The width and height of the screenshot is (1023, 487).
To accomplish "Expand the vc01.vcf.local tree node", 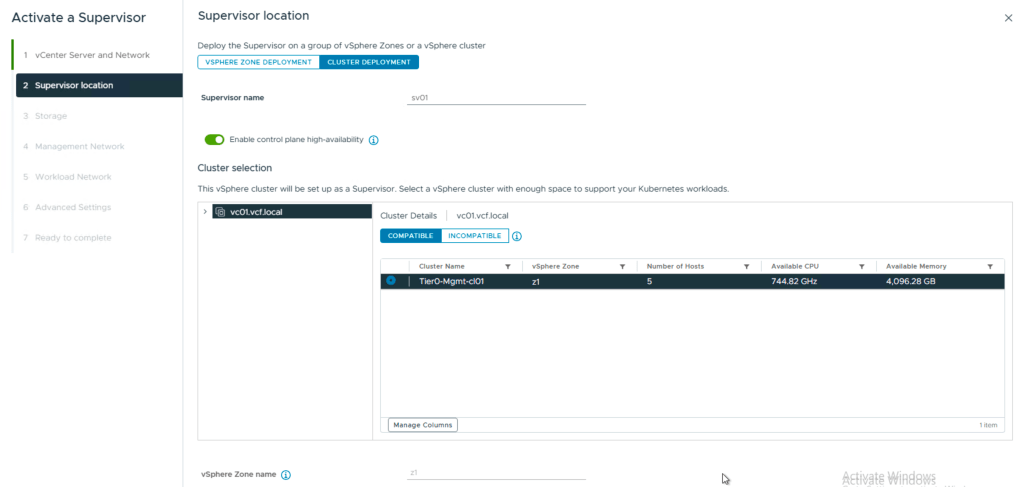I will [205, 212].
